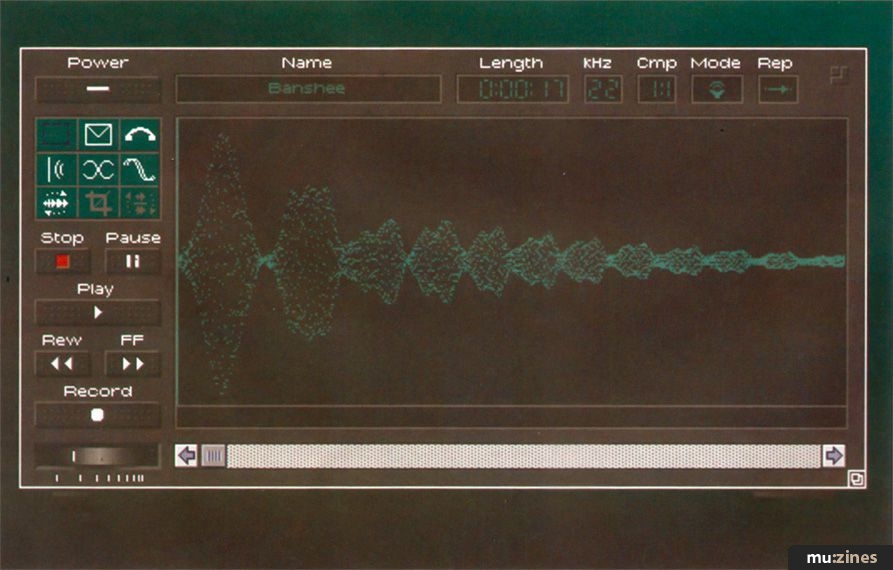Click the envelope icon in tool grid
The height and width of the screenshot is (570, 893).
[x=98, y=135]
